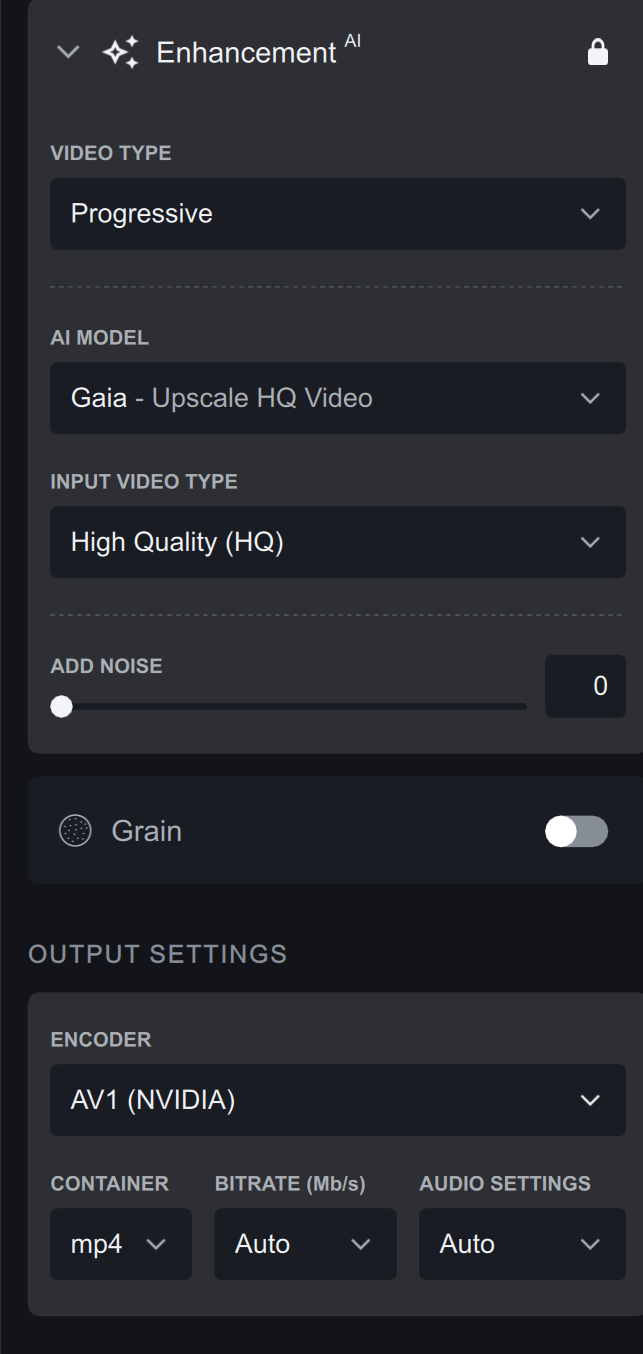Open the Audio Settings Auto dropdown

click(521, 1244)
